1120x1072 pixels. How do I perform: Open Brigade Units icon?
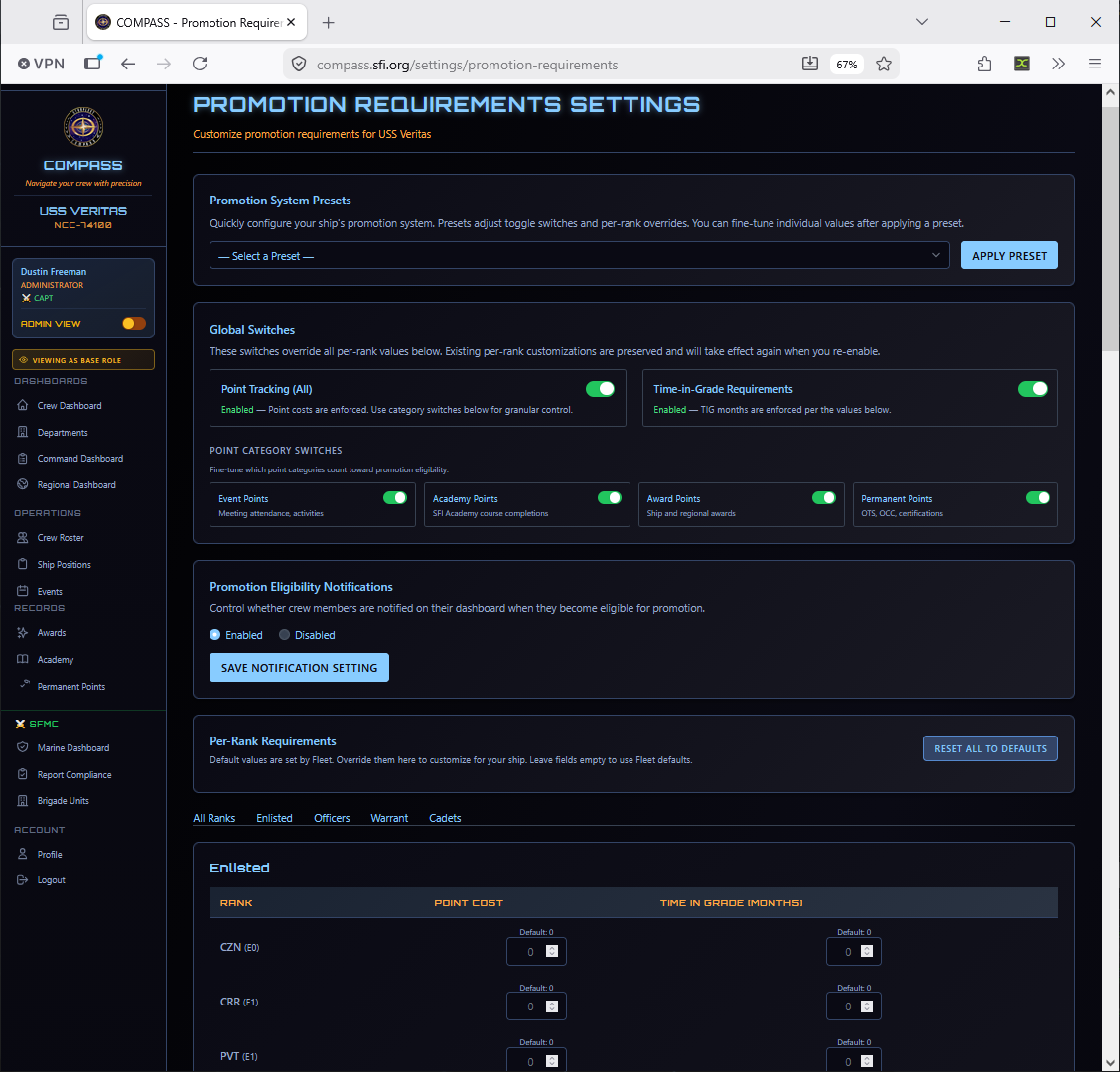tap(23, 801)
